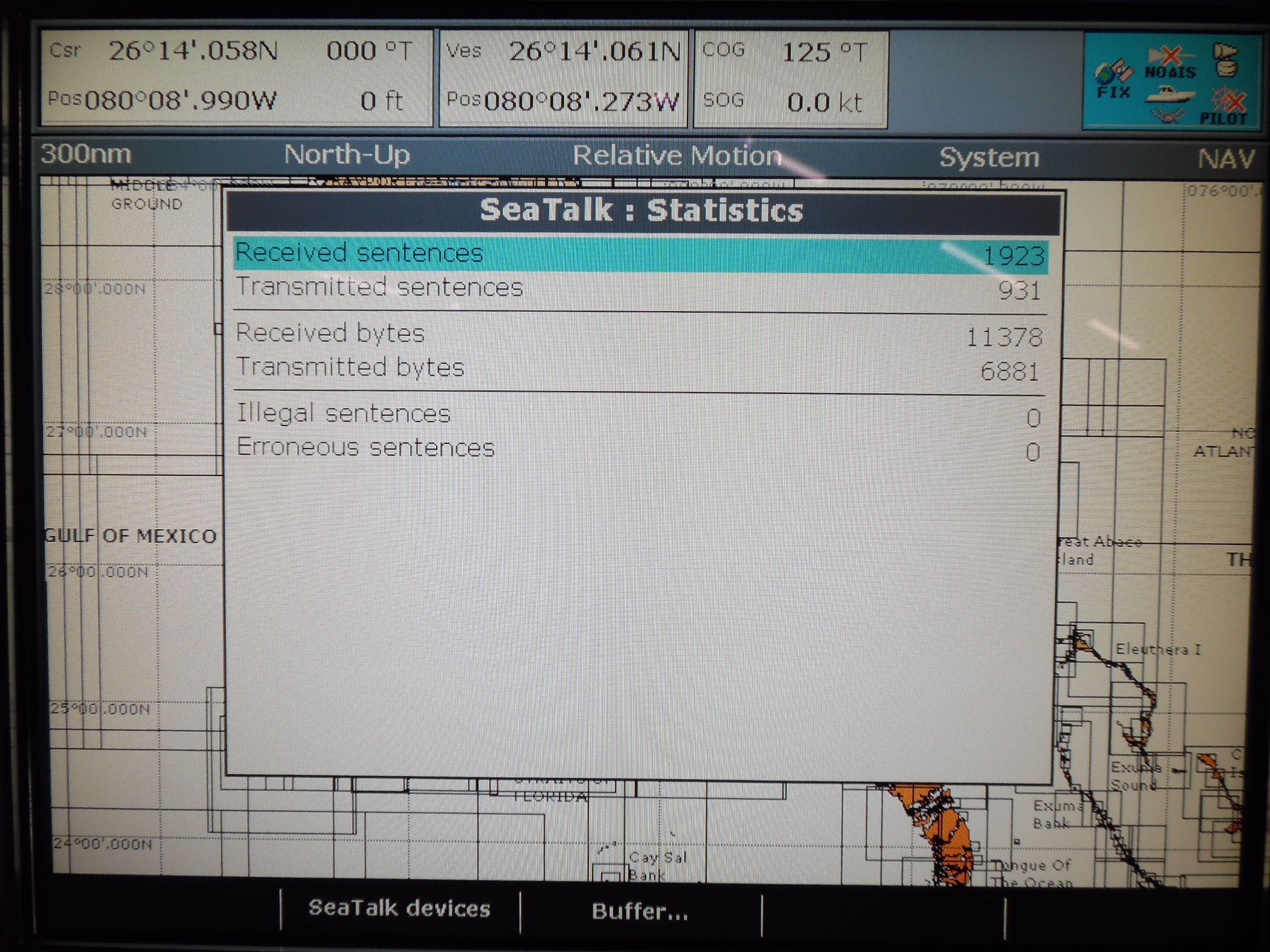Select the Illegal sentences row
1270x952 pixels.
640,415
